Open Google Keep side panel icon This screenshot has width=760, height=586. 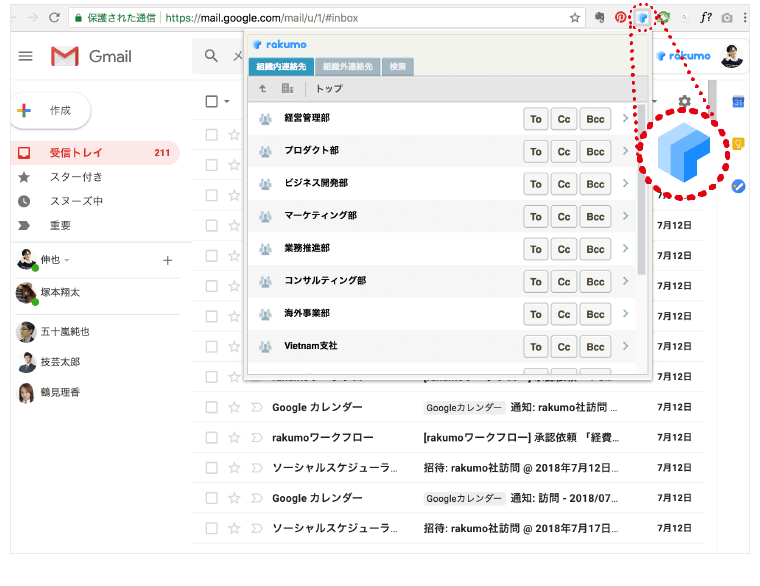(x=738, y=144)
